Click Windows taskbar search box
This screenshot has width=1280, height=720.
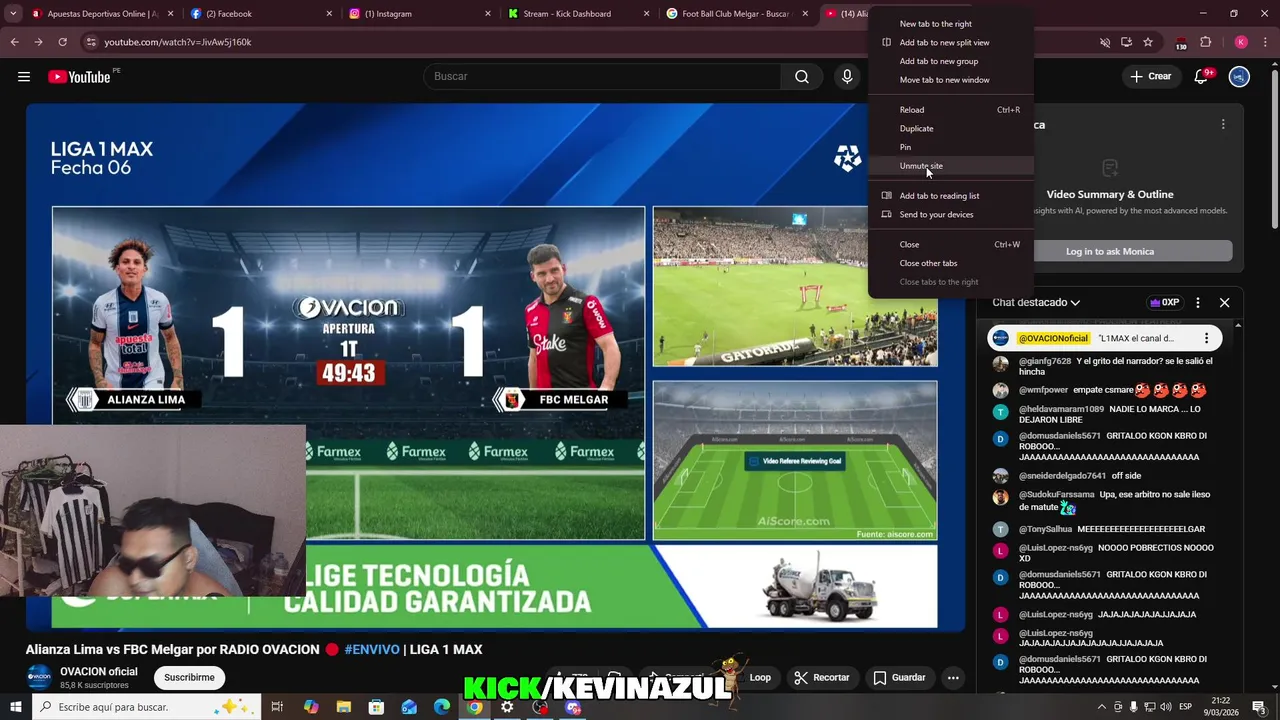tap(147, 707)
